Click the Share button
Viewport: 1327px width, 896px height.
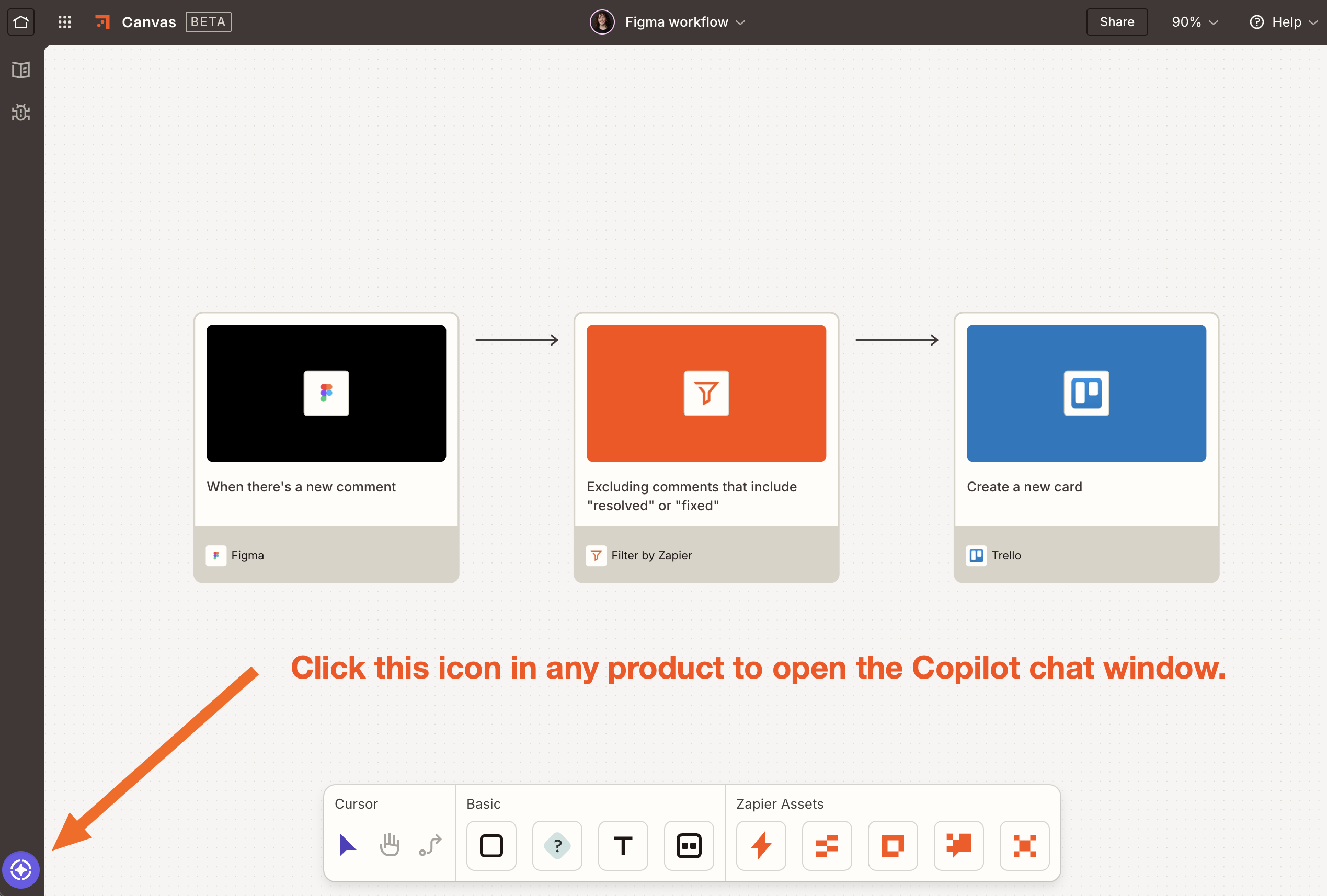point(1117,22)
